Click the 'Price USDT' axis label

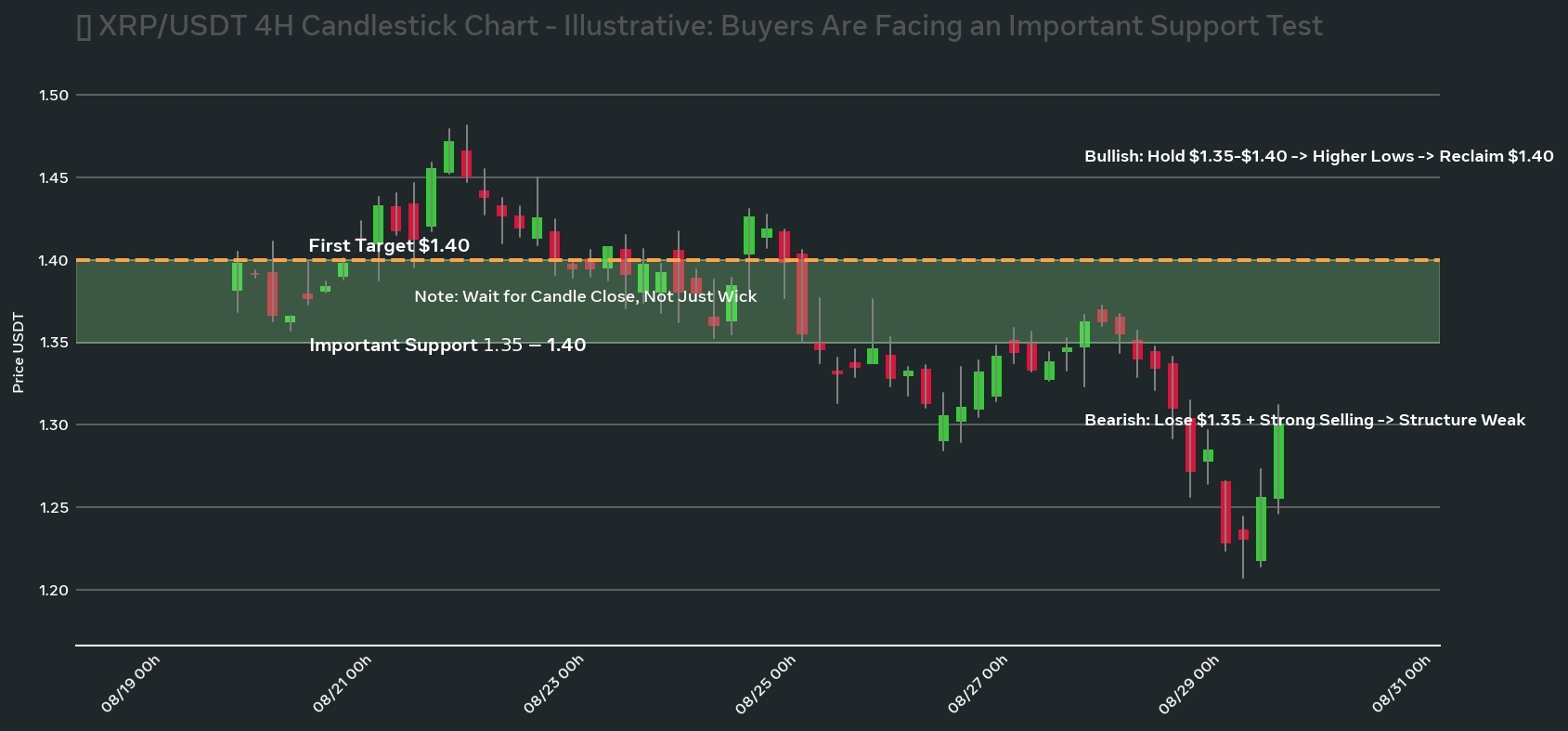click(19, 353)
